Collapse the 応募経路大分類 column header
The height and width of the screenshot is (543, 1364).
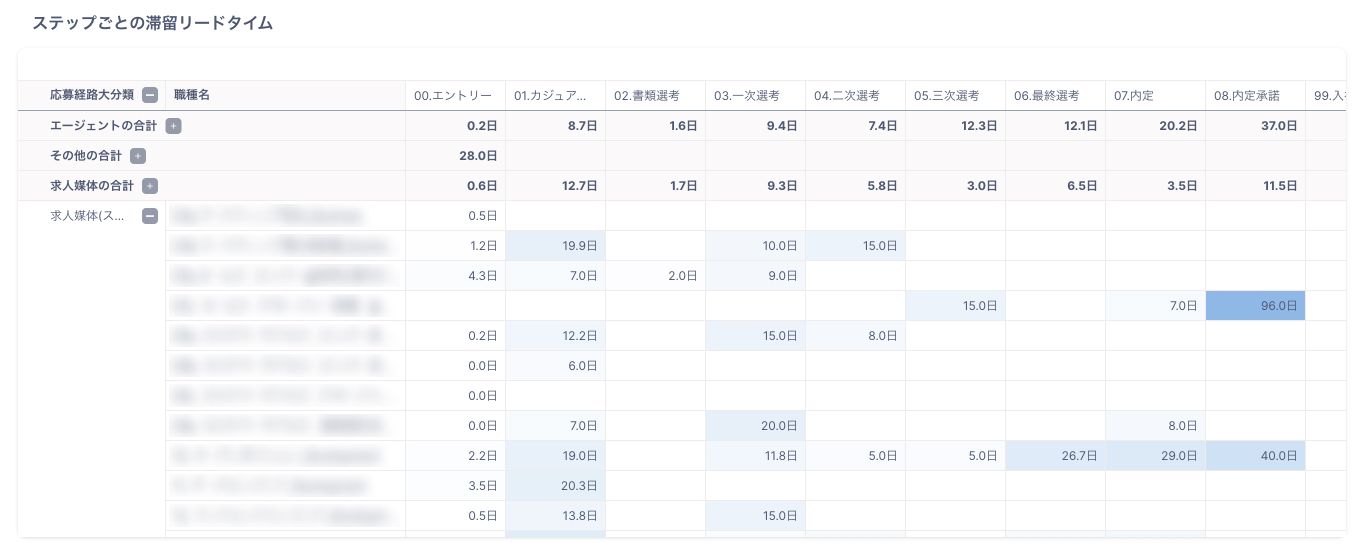tap(150, 96)
